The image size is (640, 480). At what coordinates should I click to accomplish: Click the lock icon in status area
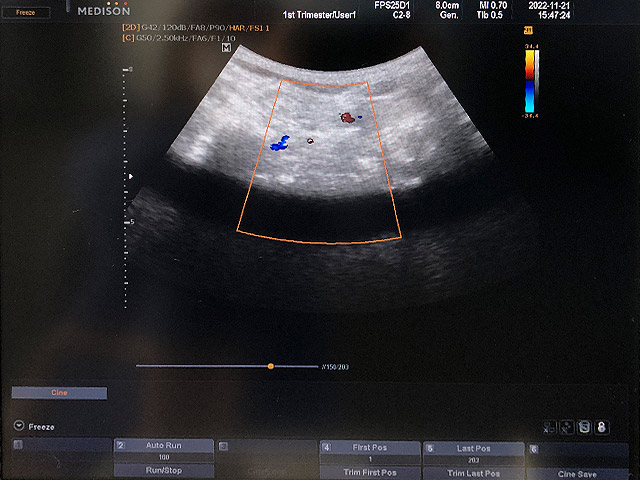(x=603, y=427)
